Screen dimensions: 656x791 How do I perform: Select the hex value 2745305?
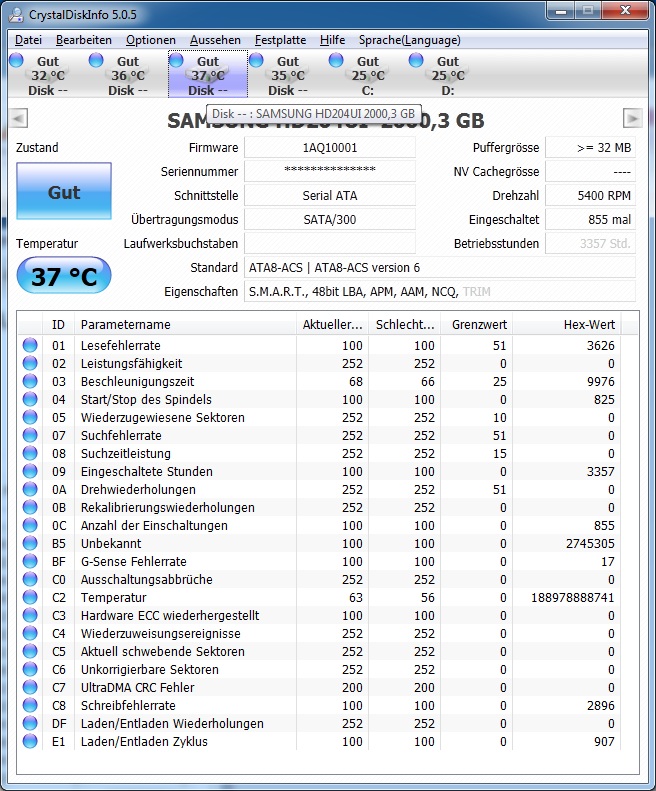(590, 543)
